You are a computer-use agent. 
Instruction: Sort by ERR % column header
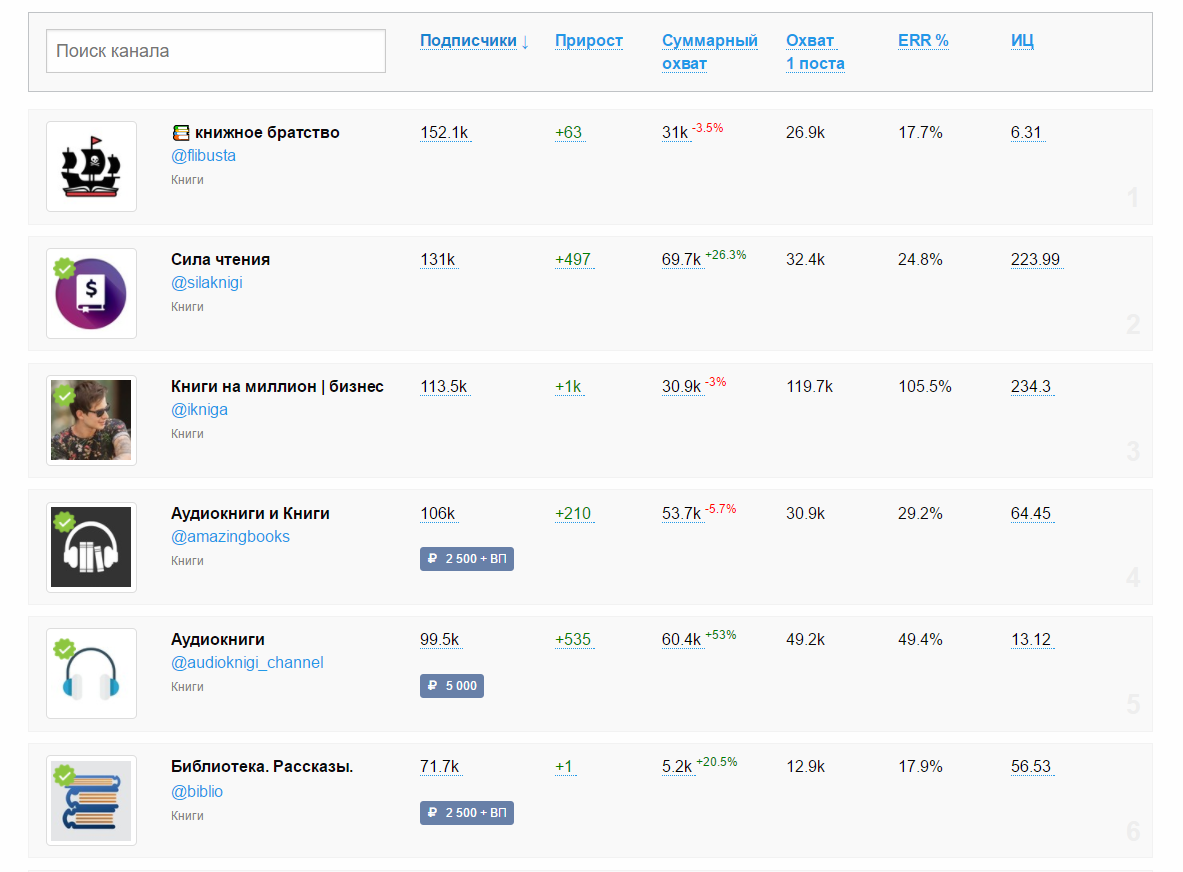[922, 41]
